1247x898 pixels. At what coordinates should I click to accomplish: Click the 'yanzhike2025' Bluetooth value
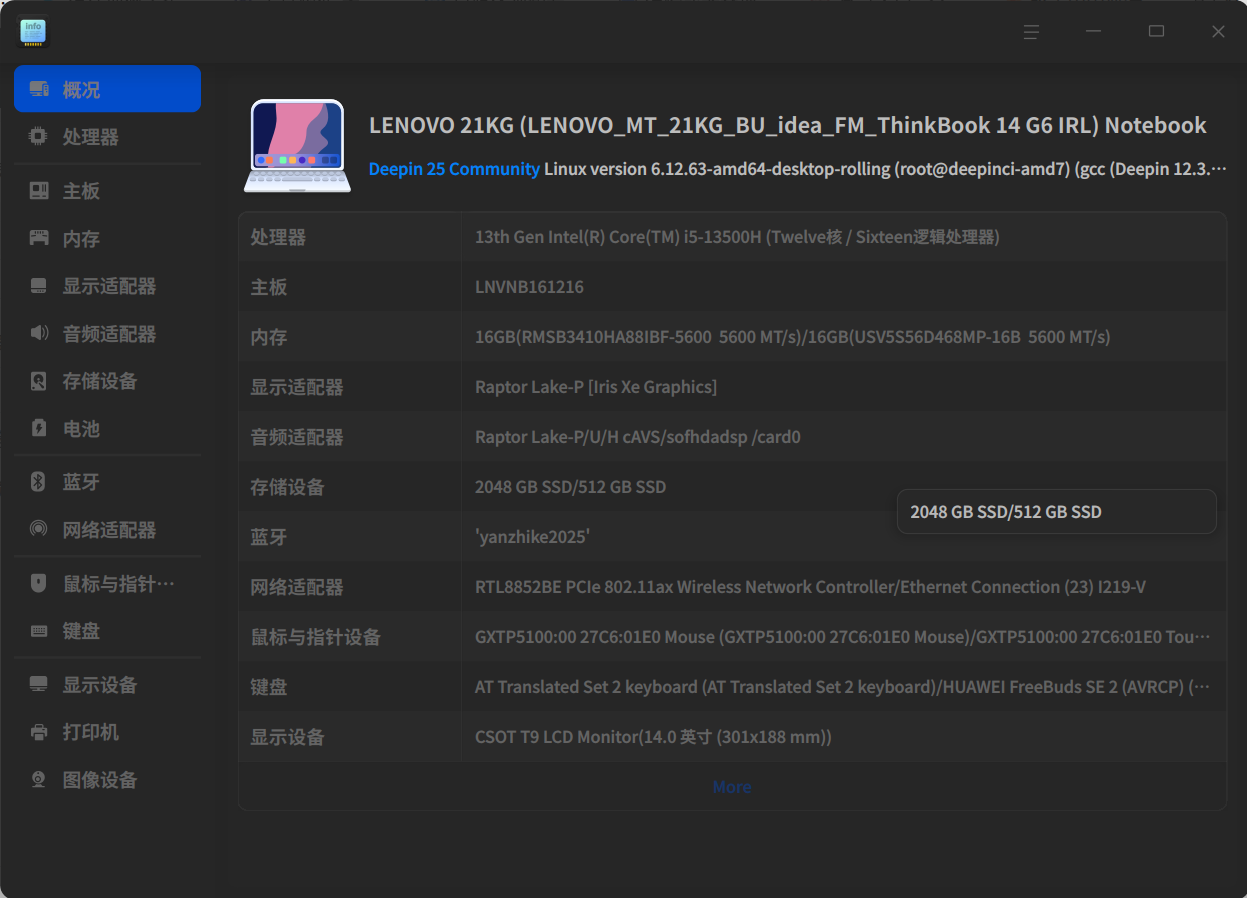tap(532, 537)
